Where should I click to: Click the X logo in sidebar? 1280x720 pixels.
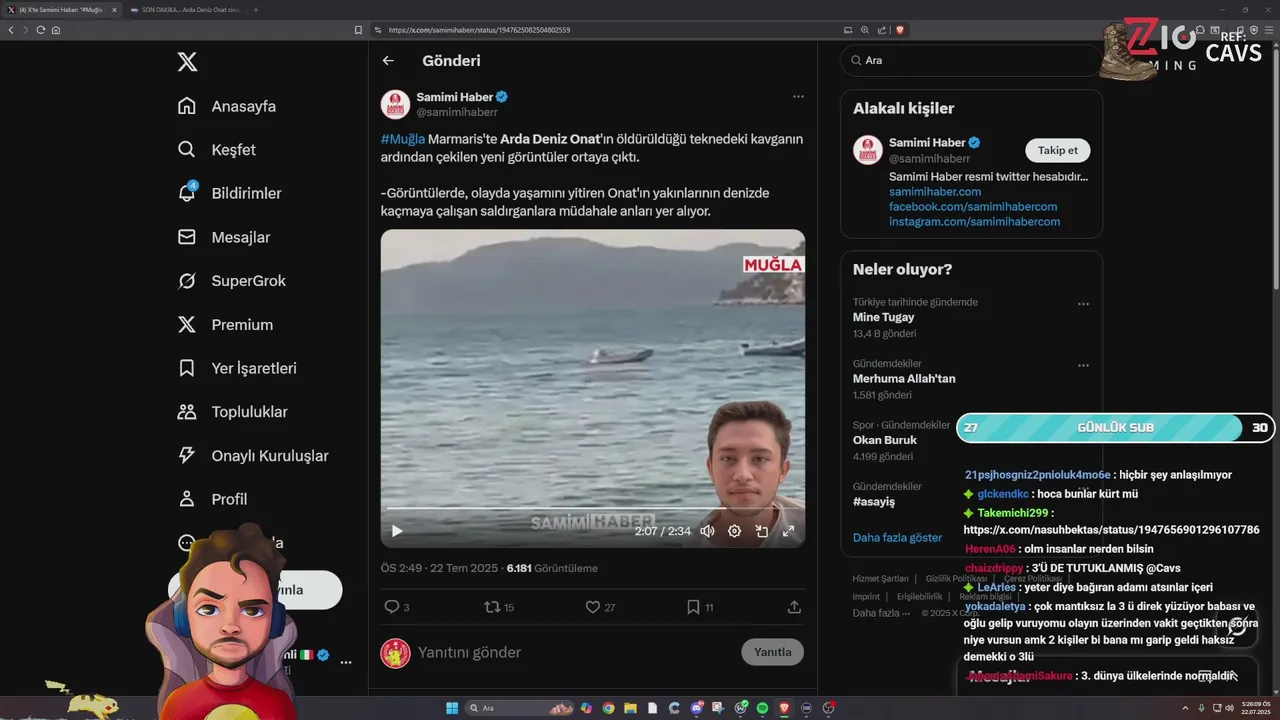click(x=187, y=62)
